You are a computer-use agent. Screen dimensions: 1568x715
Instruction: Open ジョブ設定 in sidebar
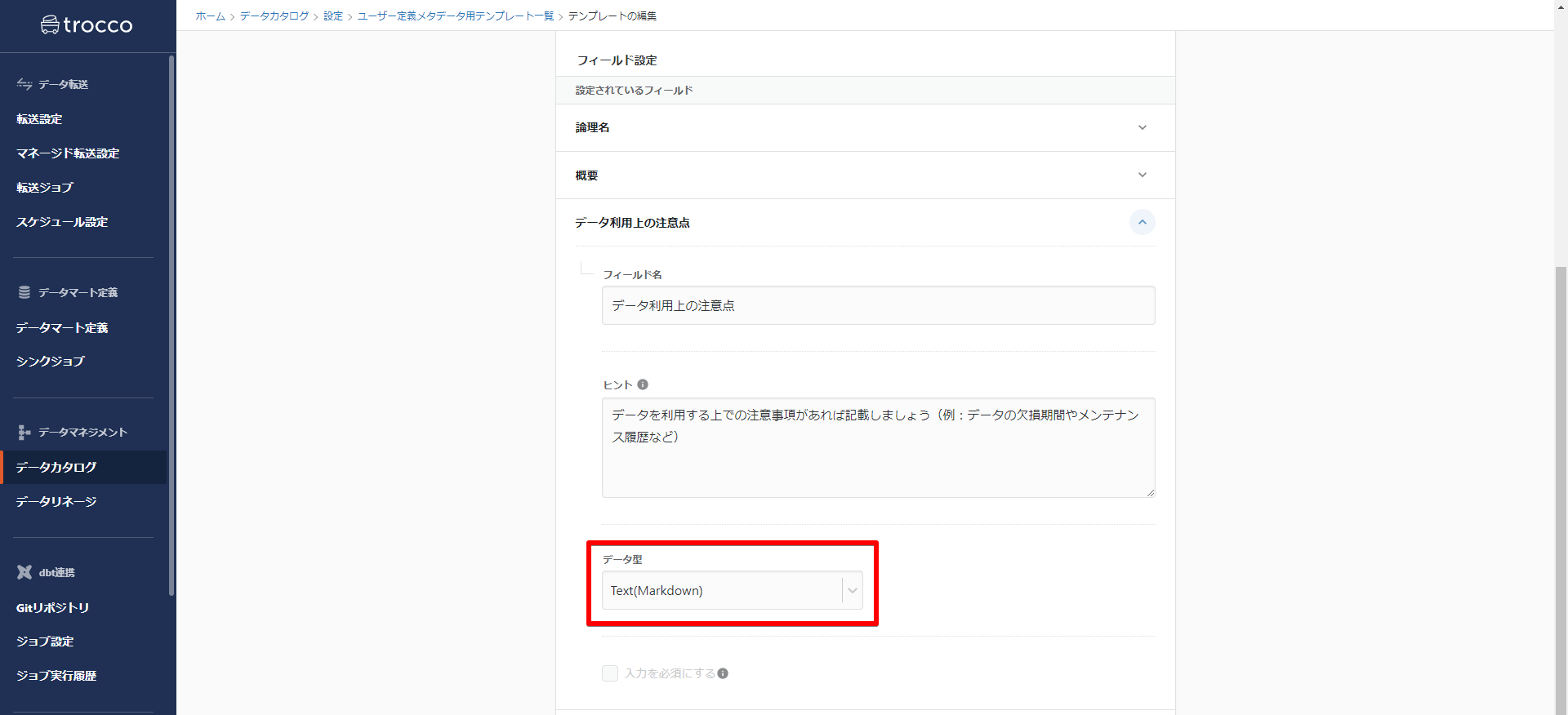[x=45, y=642]
